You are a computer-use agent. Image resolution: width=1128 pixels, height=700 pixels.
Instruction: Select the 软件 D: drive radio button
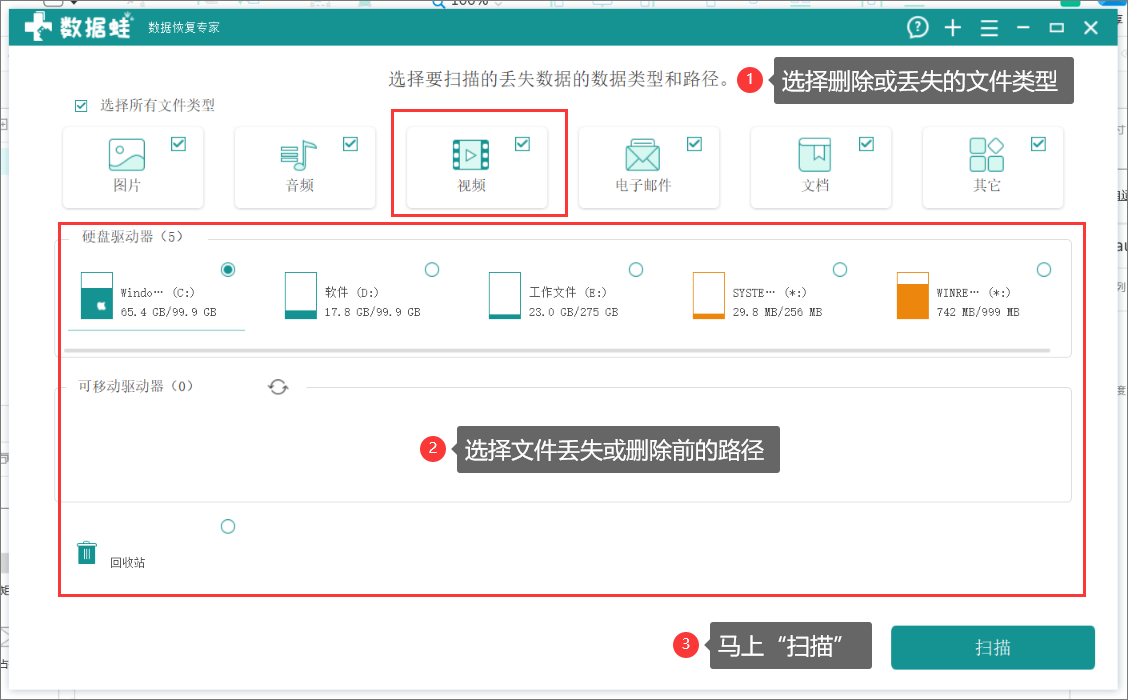click(432, 270)
